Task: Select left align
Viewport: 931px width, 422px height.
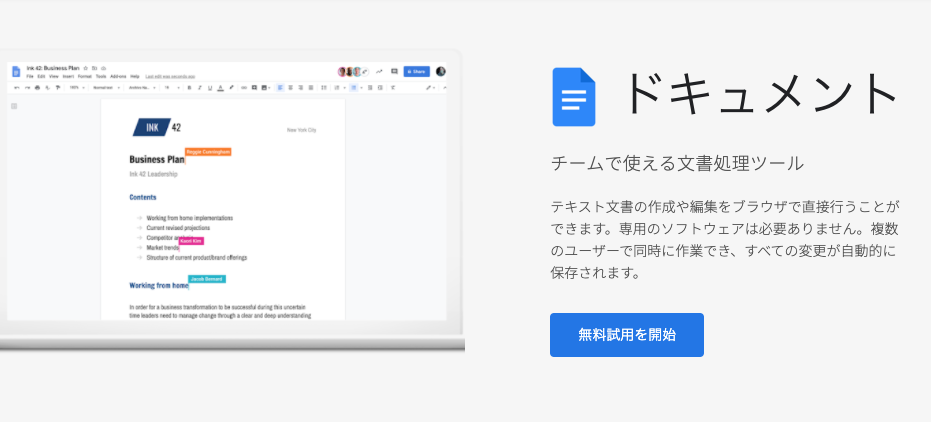Action: click(x=280, y=88)
